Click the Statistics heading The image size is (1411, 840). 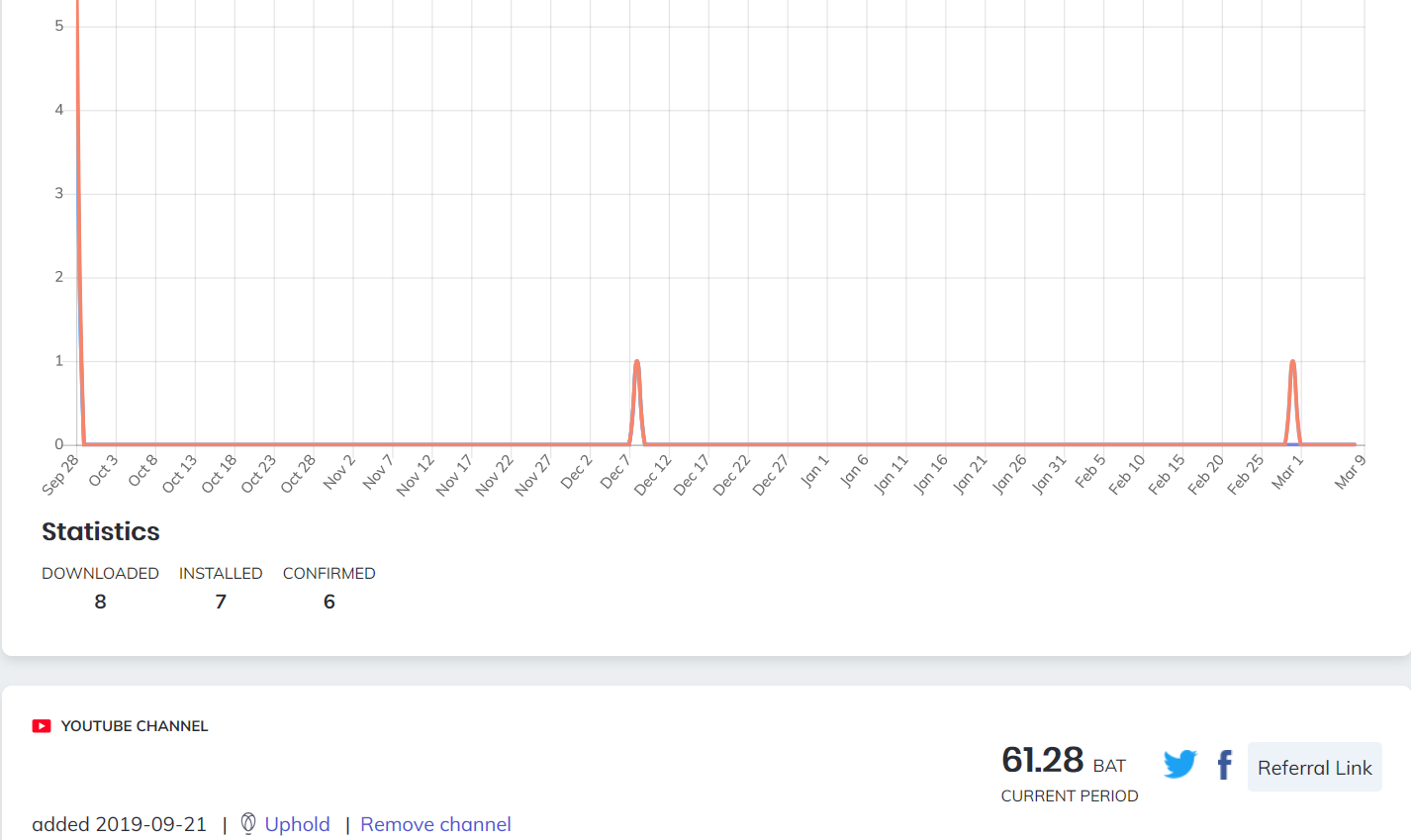point(101,531)
